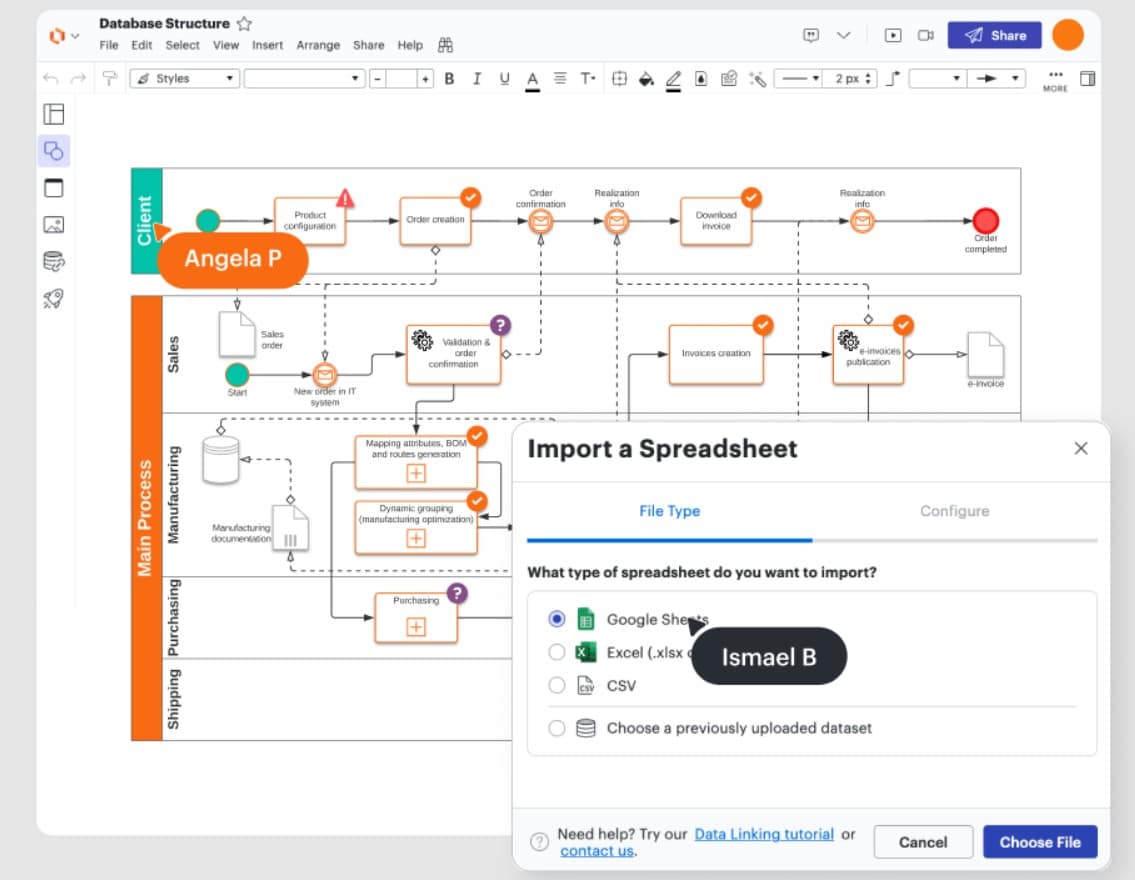This screenshot has height=880, width=1135.
Task: Open the Styles dropdown
Action: click(185, 78)
